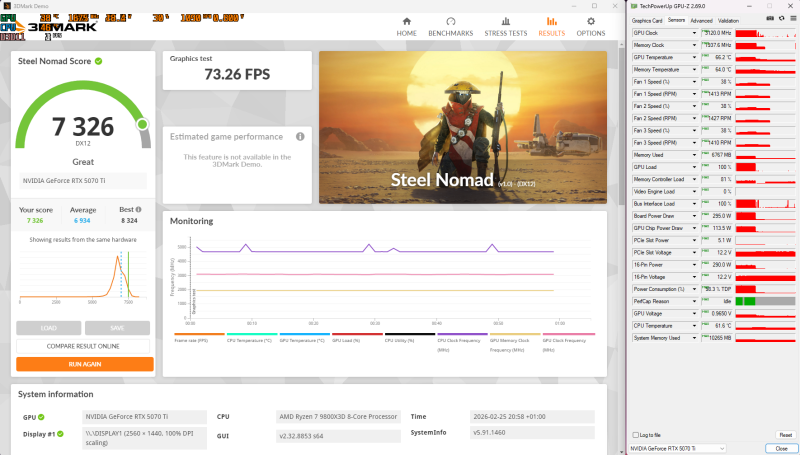This screenshot has width=800, height=455.
Task: Click the SAVE button
Action: [117, 328]
